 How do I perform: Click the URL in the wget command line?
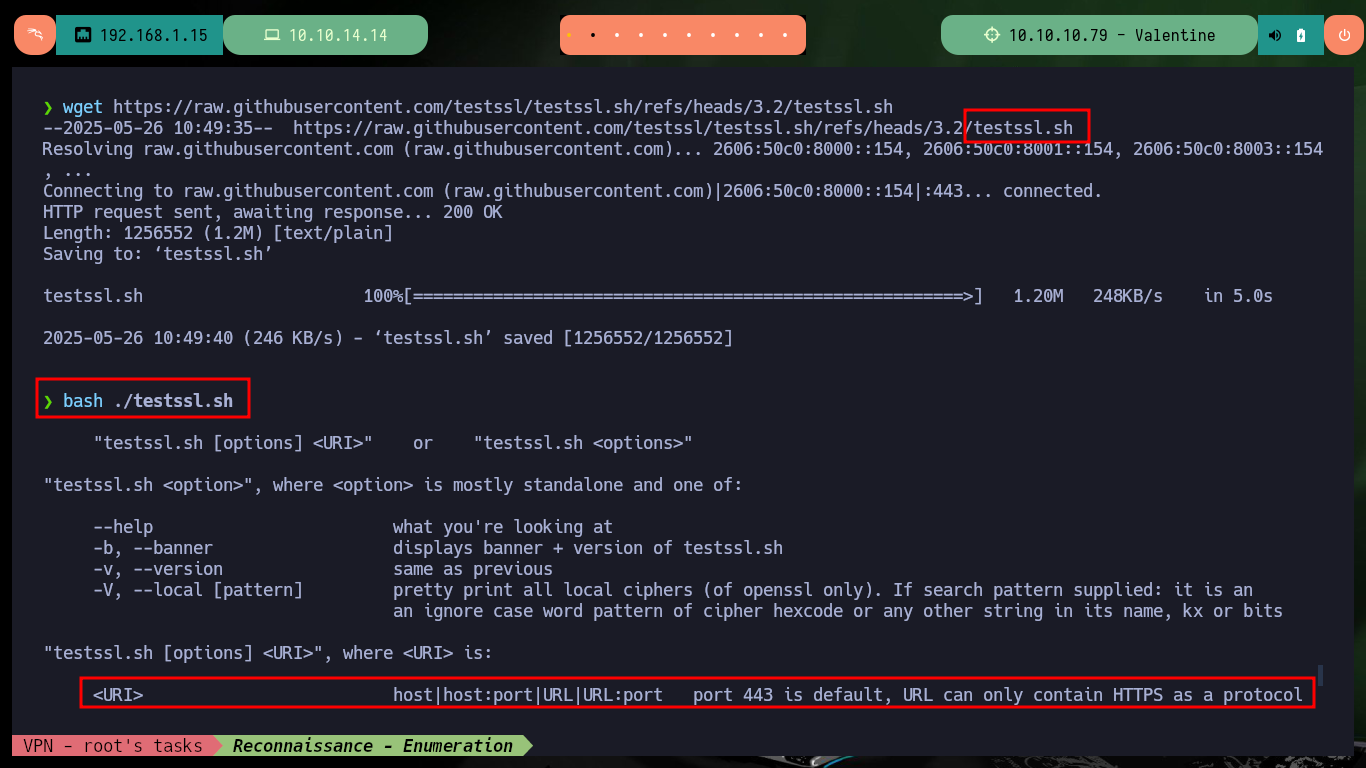(x=503, y=107)
